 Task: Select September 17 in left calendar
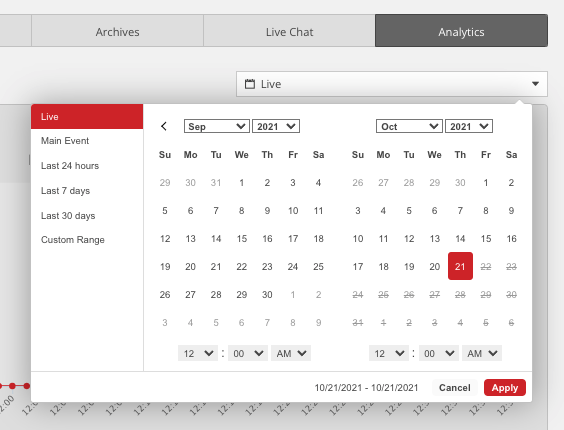point(293,239)
